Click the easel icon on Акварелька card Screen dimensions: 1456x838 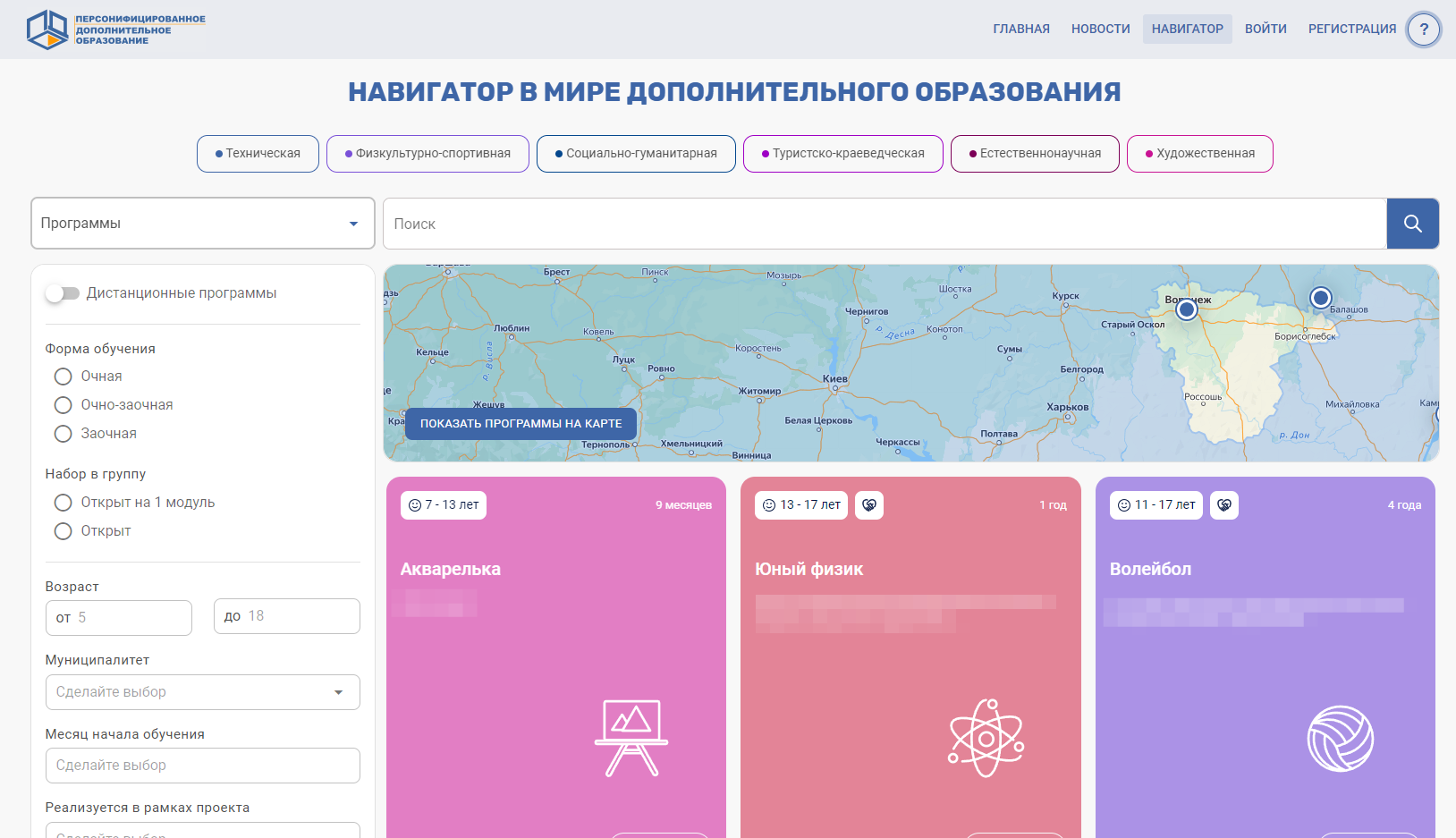(x=631, y=738)
